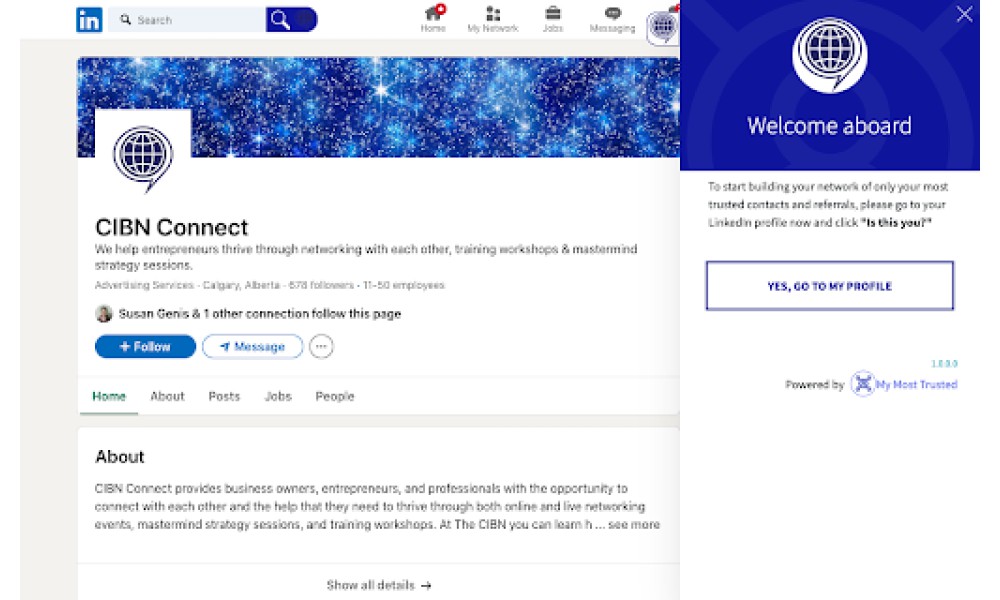Click the blue search magnifier button

tap(291, 20)
